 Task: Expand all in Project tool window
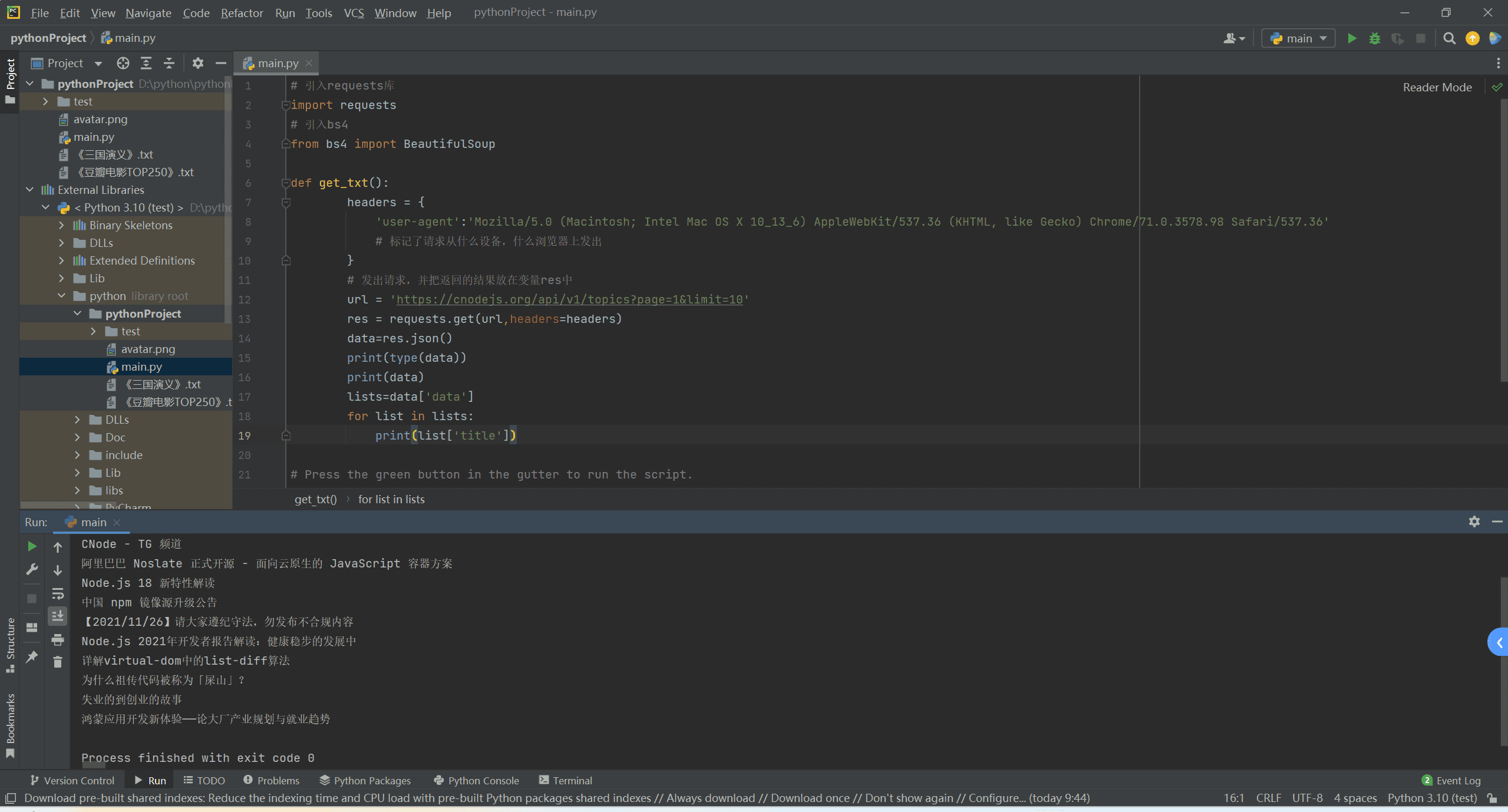tap(146, 63)
